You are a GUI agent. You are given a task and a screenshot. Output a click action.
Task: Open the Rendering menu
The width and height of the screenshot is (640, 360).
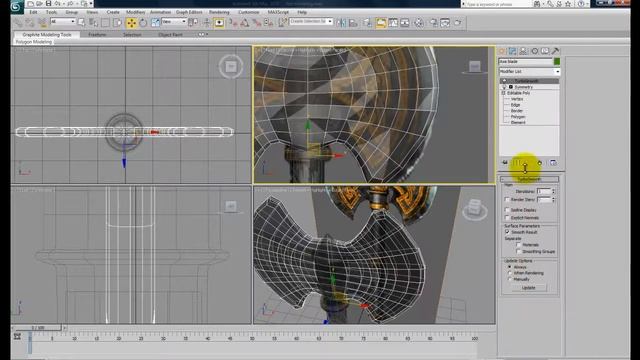point(219,12)
